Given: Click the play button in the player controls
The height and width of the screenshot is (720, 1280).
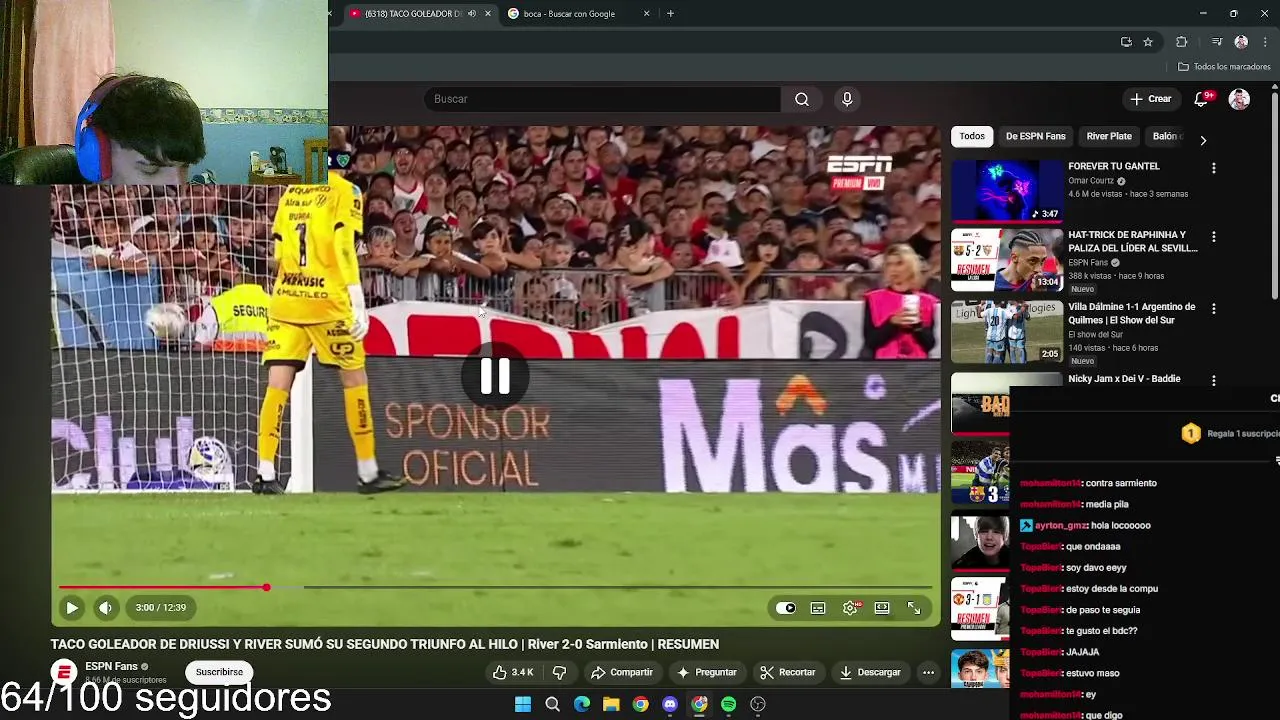Looking at the screenshot, I should [72, 607].
